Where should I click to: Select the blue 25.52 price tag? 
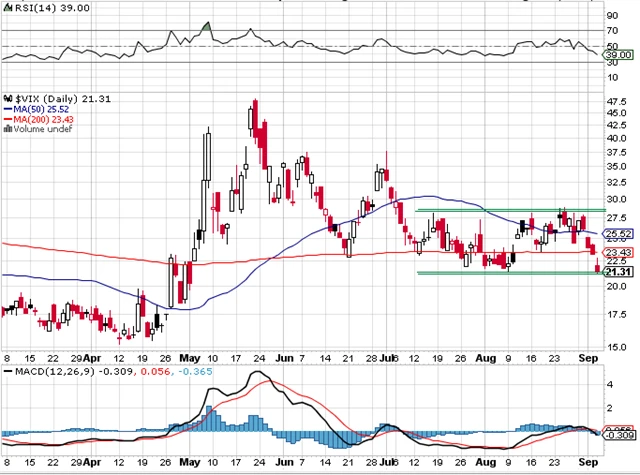click(x=619, y=233)
